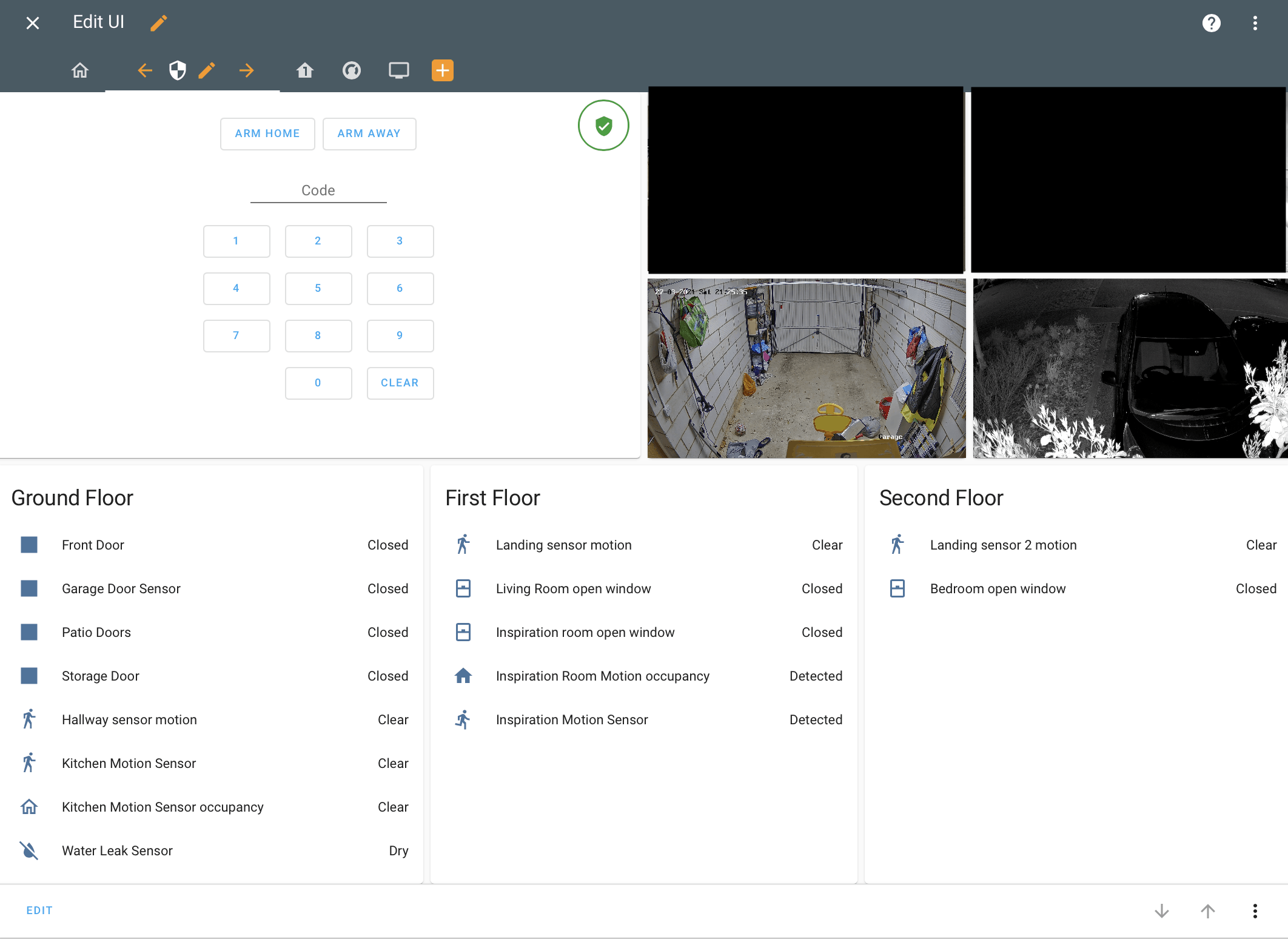Click the Bedroom open window icon

pos(897,588)
